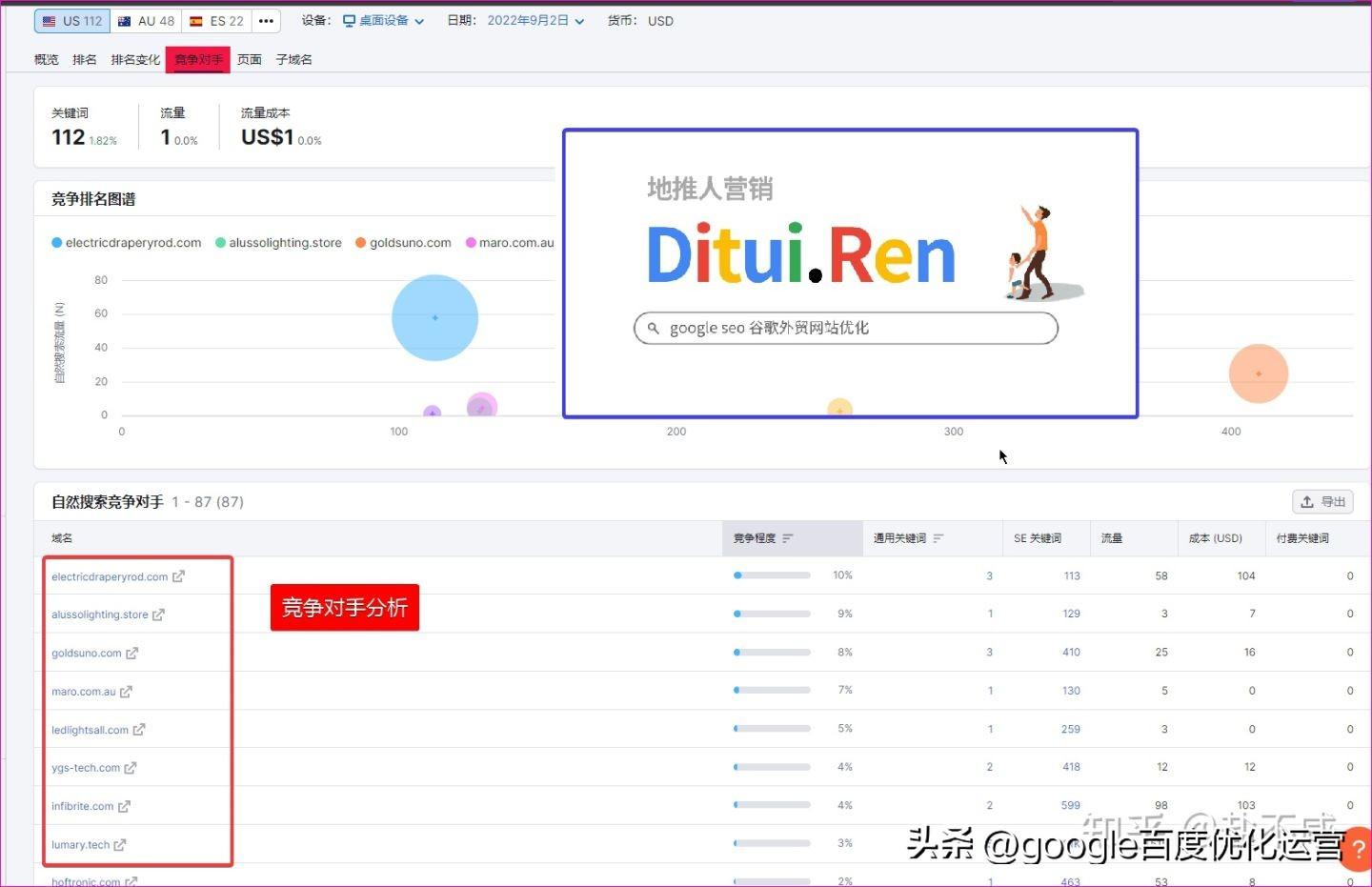Switch to the 排名 tab
The height and width of the screenshot is (887, 1372).
coord(85,59)
